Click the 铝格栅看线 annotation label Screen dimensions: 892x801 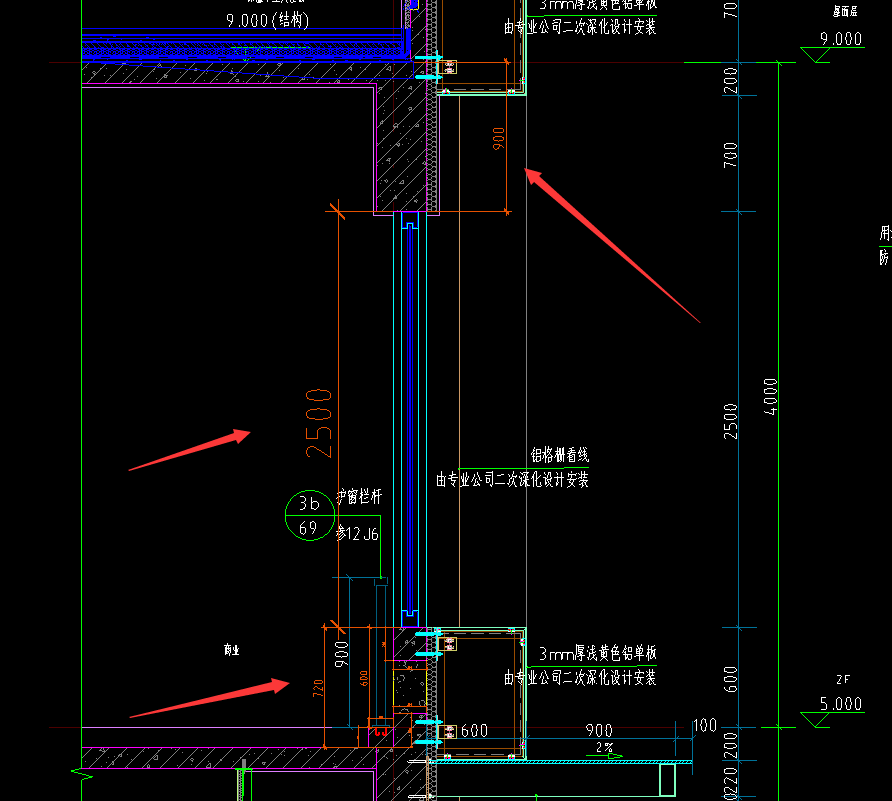[x=560, y=455]
